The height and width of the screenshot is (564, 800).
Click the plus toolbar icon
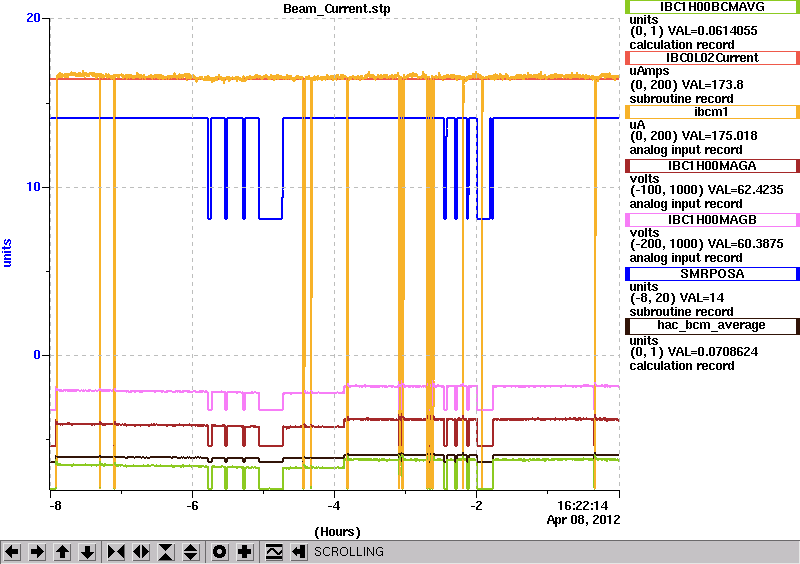coord(245,552)
